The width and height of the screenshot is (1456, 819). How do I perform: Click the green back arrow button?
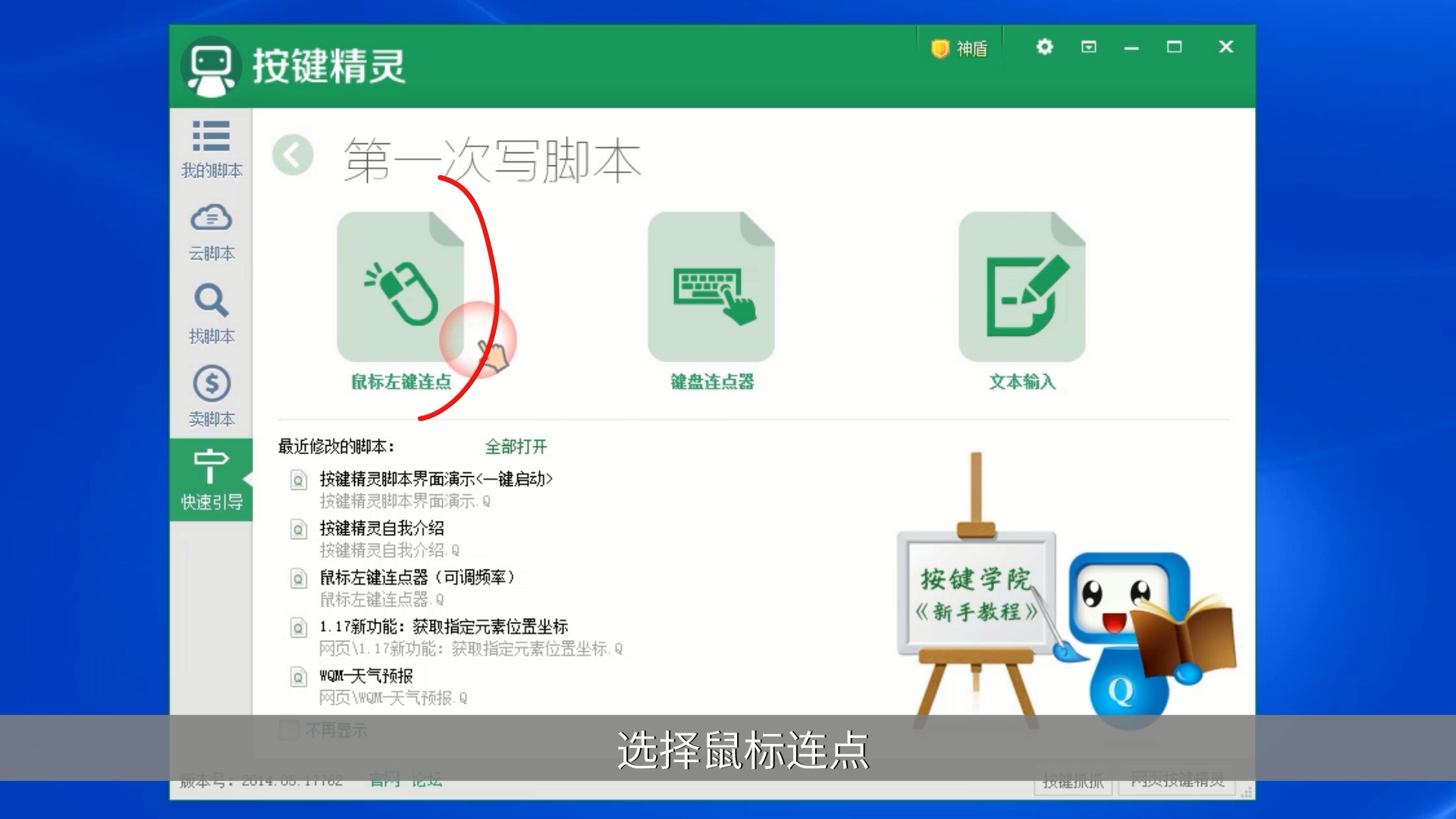click(x=293, y=155)
